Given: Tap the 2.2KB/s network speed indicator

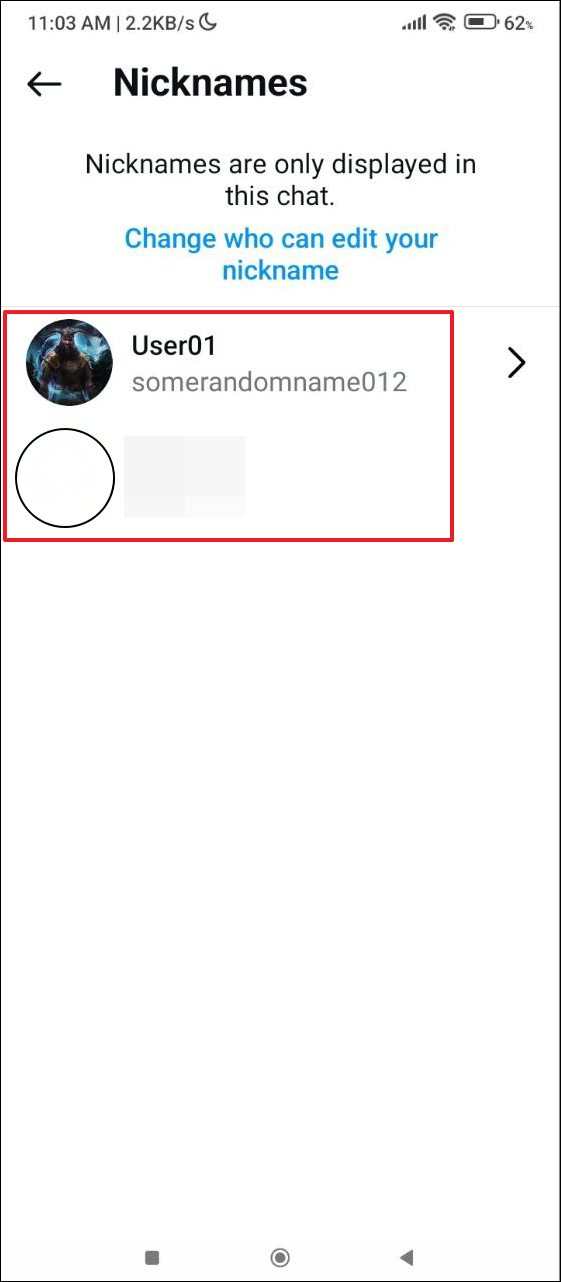Looking at the screenshot, I should coord(157,23).
